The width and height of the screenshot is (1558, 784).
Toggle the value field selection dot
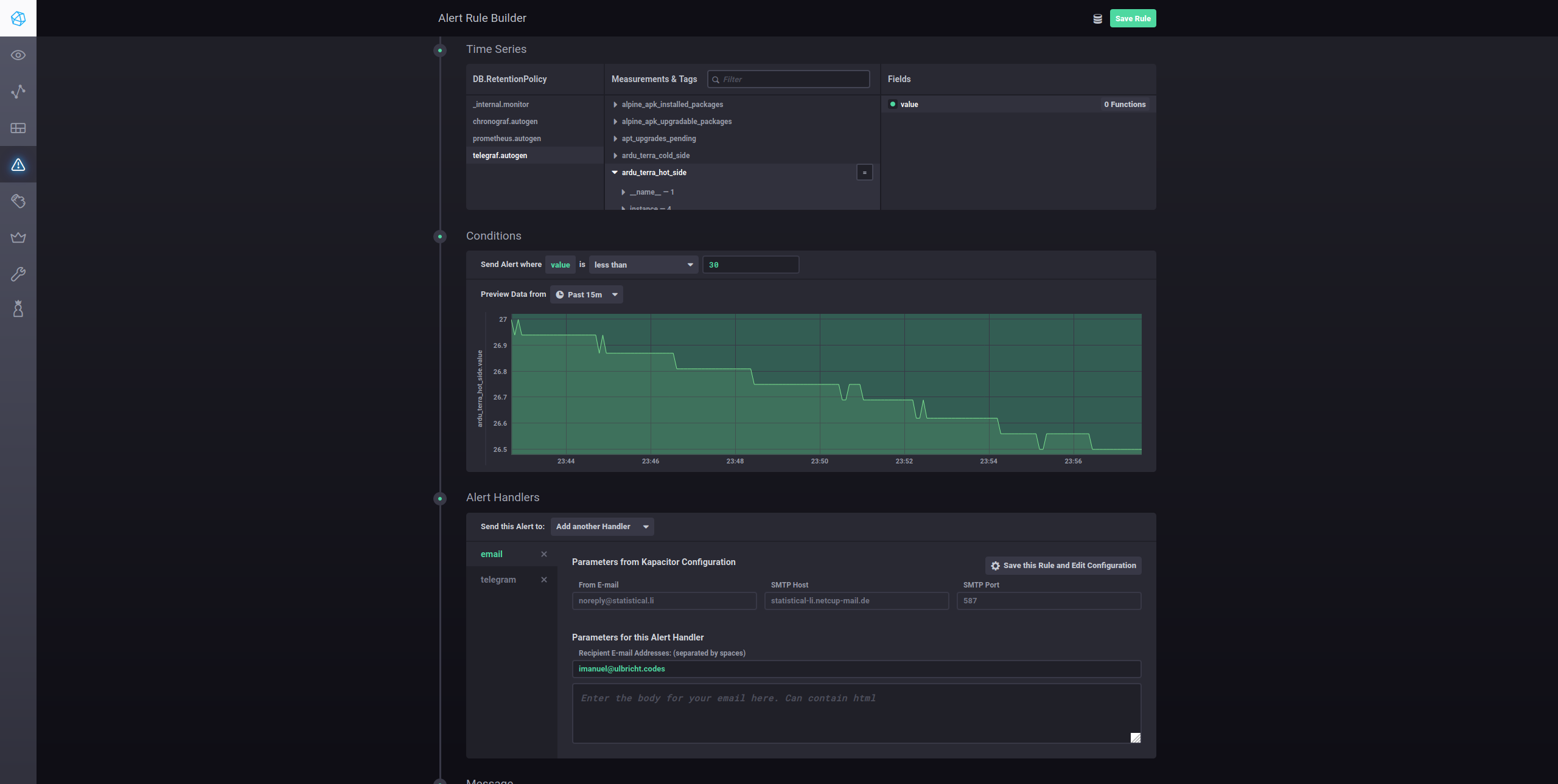[893, 104]
